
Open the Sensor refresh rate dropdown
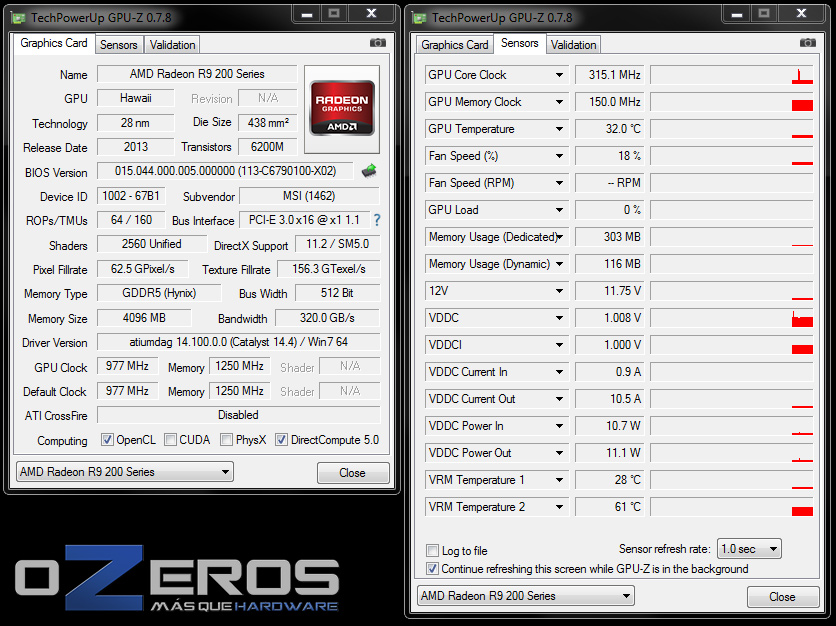click(x=749, y=549)
